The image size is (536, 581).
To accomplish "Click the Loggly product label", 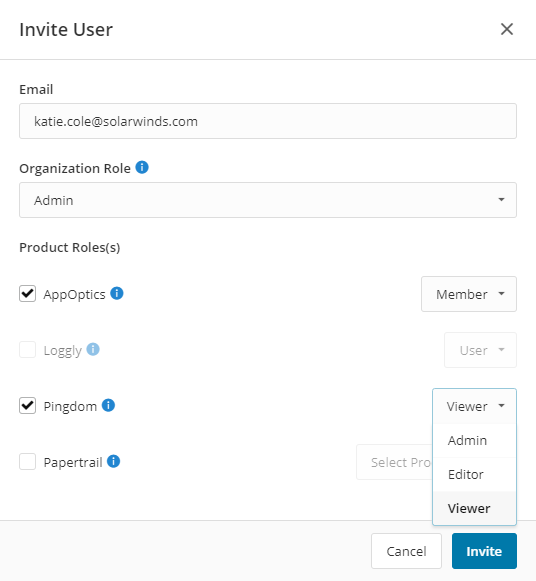I will 63,351.
